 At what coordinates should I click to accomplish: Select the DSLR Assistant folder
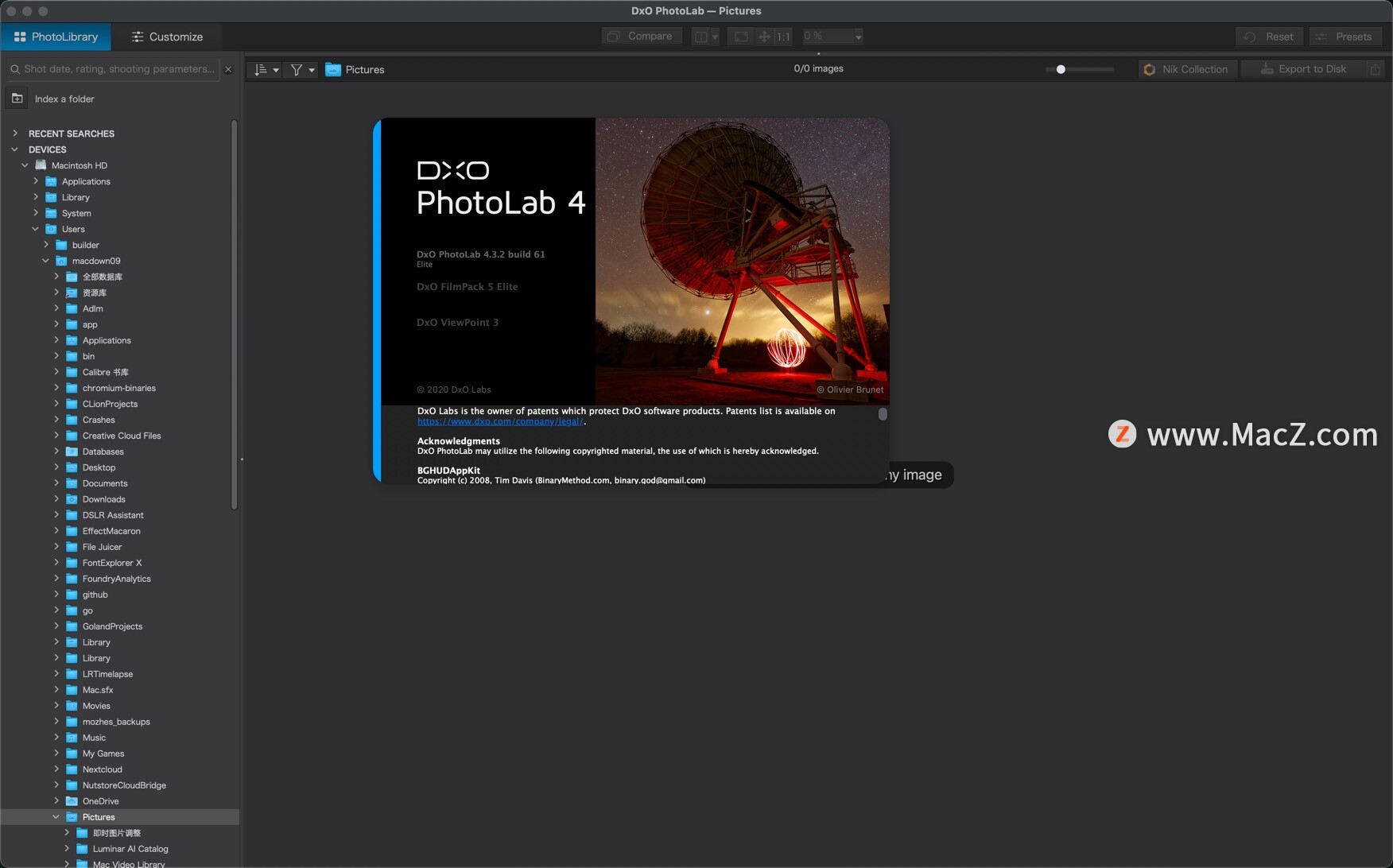(x=112, y=515)
